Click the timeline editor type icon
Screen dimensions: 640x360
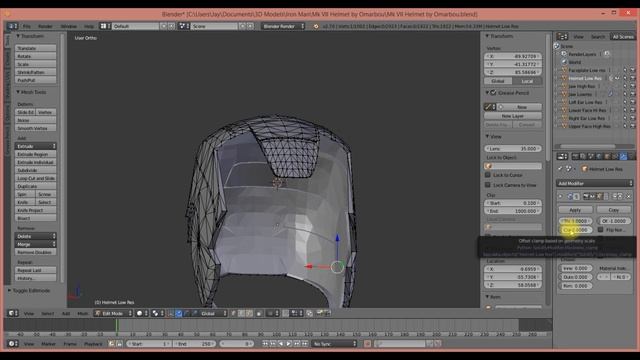point(13,344)
